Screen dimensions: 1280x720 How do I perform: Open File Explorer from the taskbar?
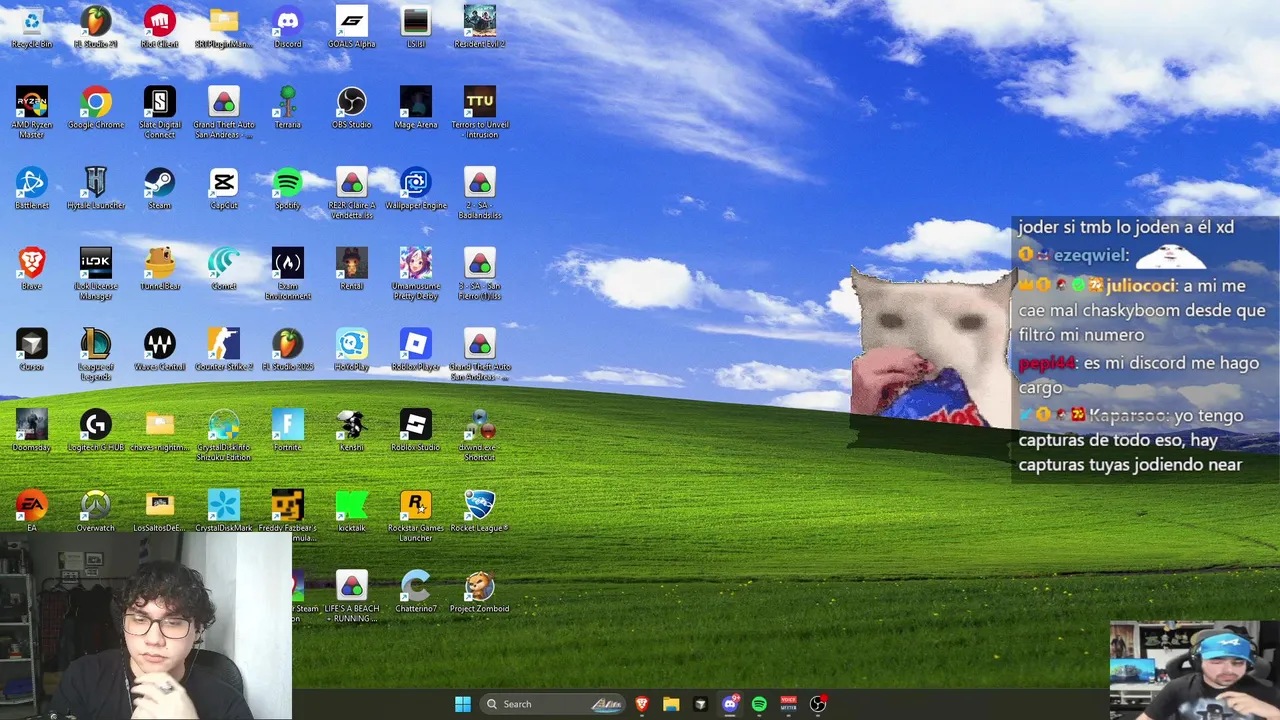click(x=671, y=704)
